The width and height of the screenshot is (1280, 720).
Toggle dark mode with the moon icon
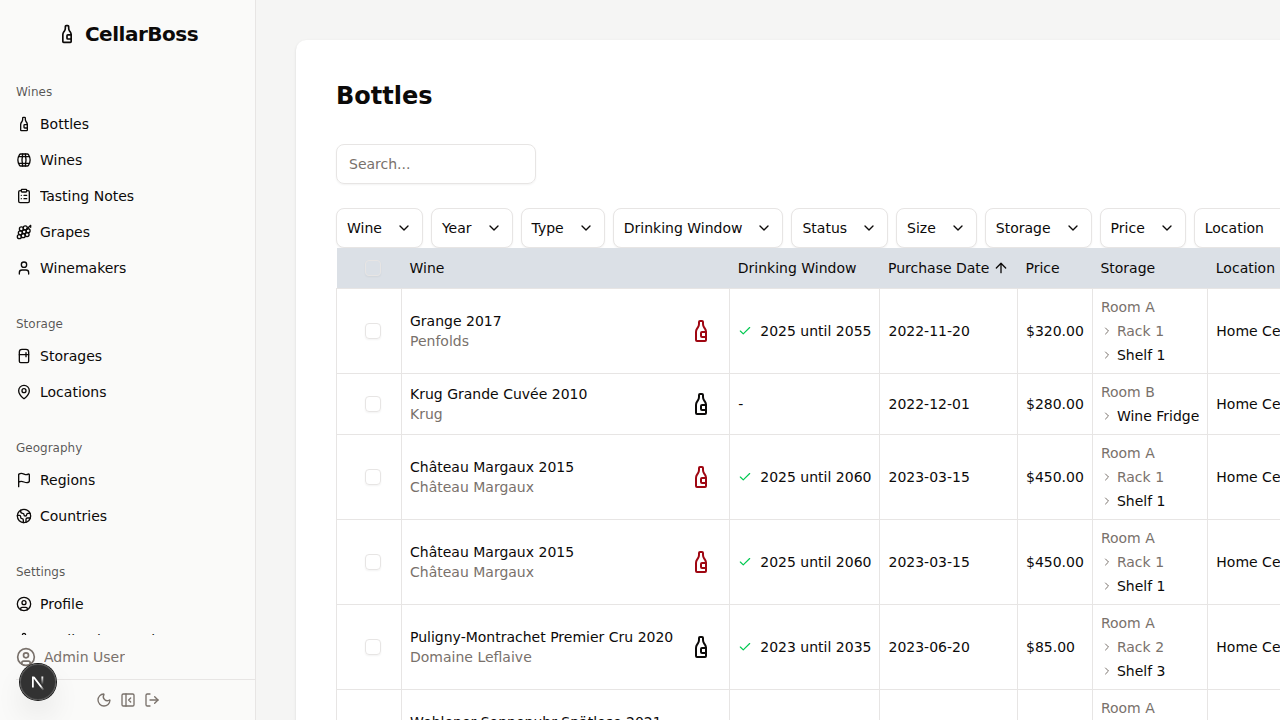(x=104, y=700)
